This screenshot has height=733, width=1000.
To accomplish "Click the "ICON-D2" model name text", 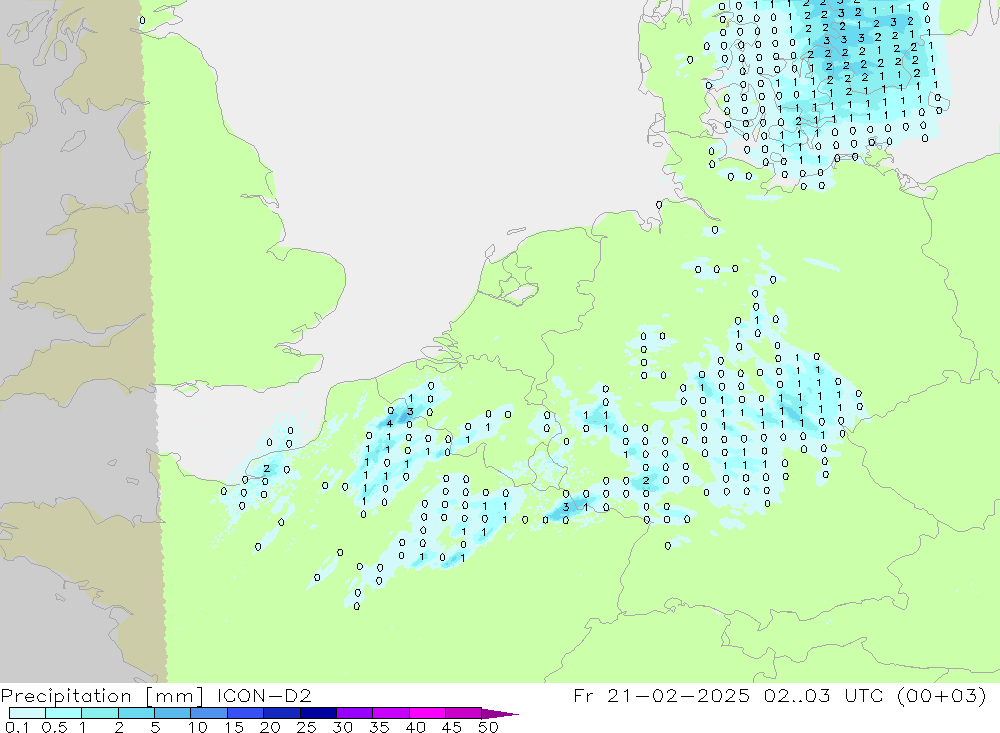I will coord(264,695).
